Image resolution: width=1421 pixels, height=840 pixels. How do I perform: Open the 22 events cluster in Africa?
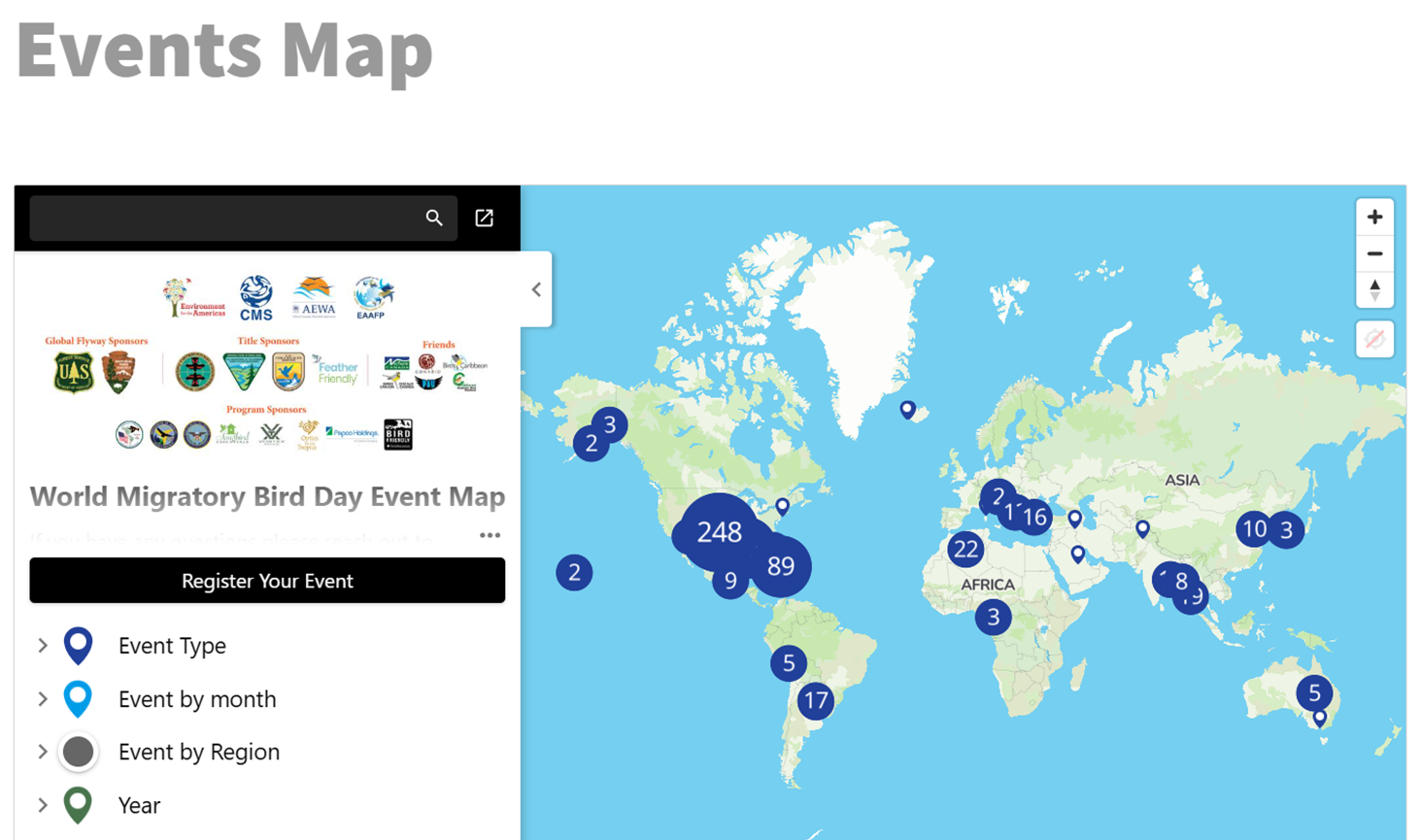pos(965,550)
